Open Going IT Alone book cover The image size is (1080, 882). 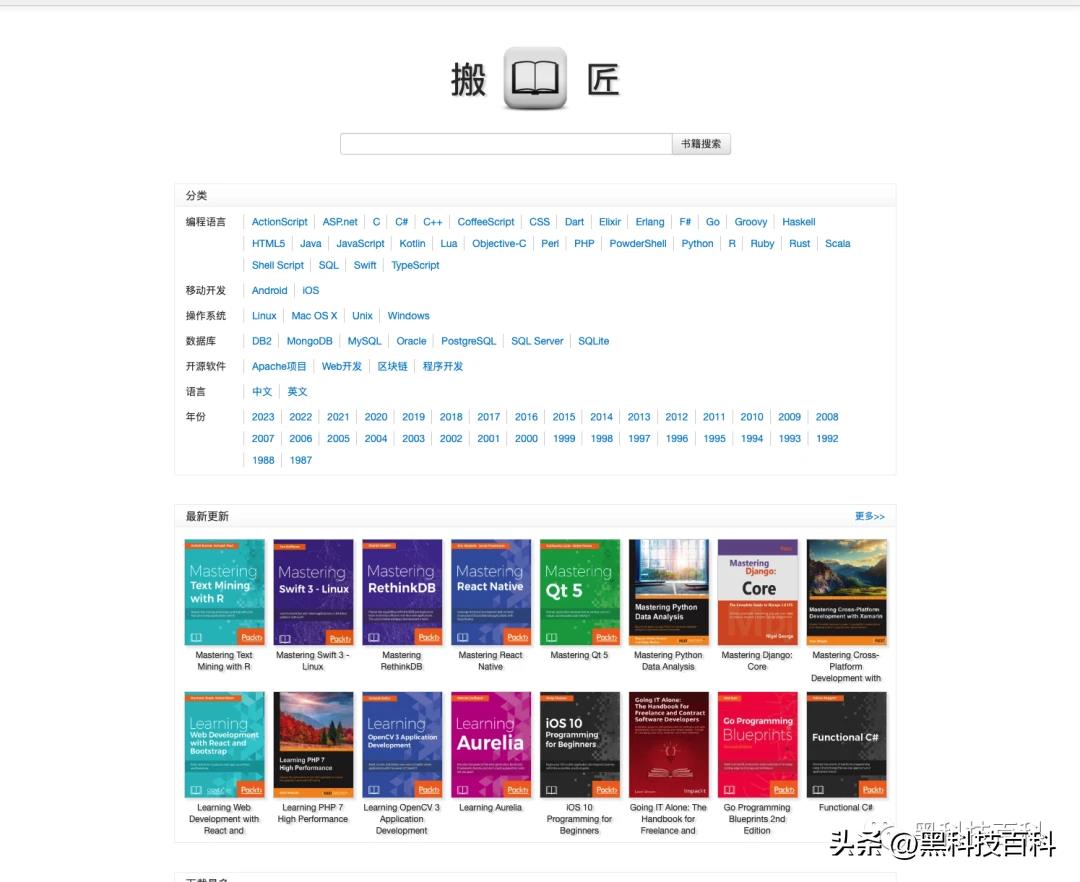tap(669, 745)
